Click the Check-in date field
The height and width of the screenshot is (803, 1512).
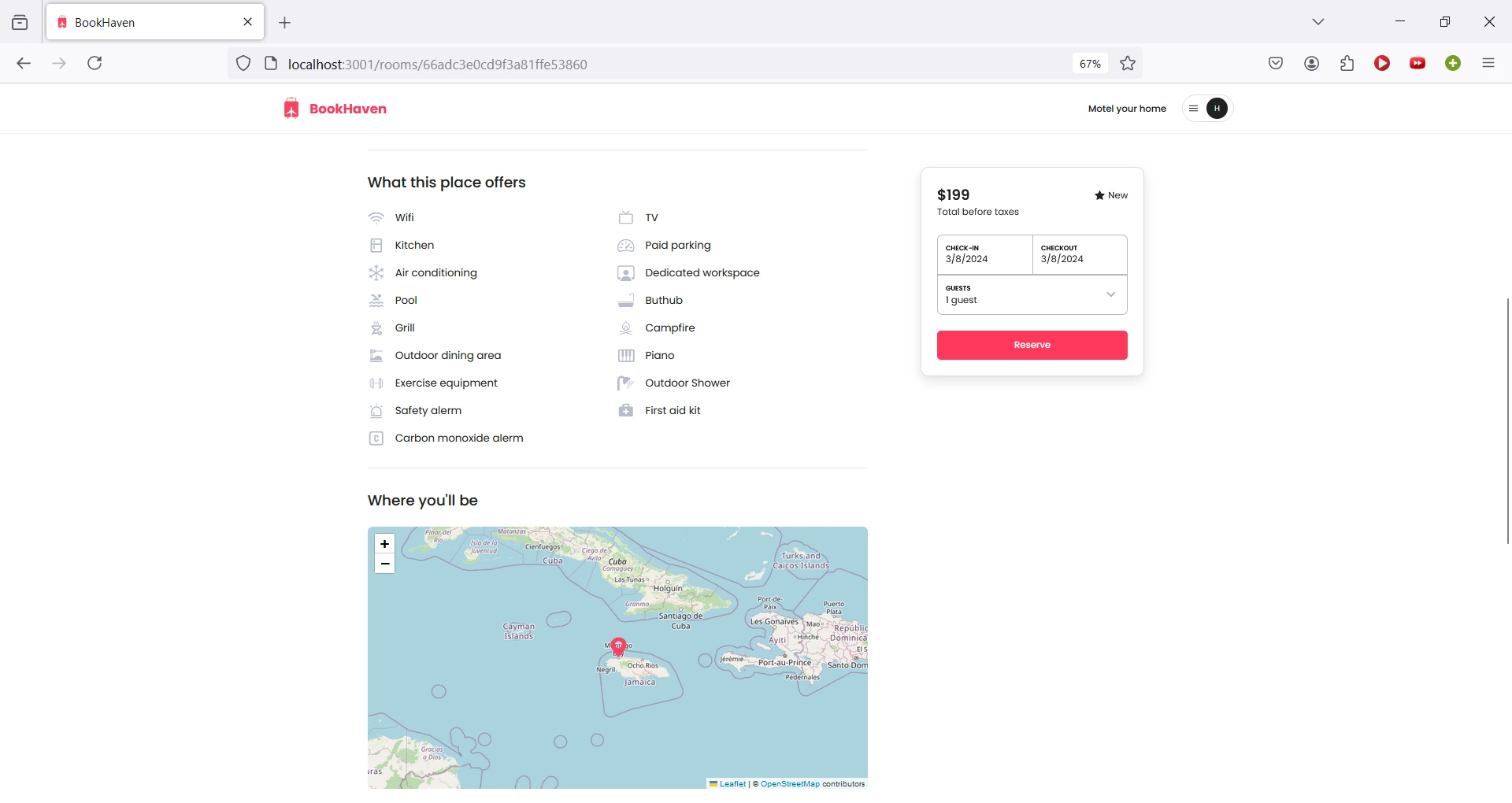tap(984, 255)
